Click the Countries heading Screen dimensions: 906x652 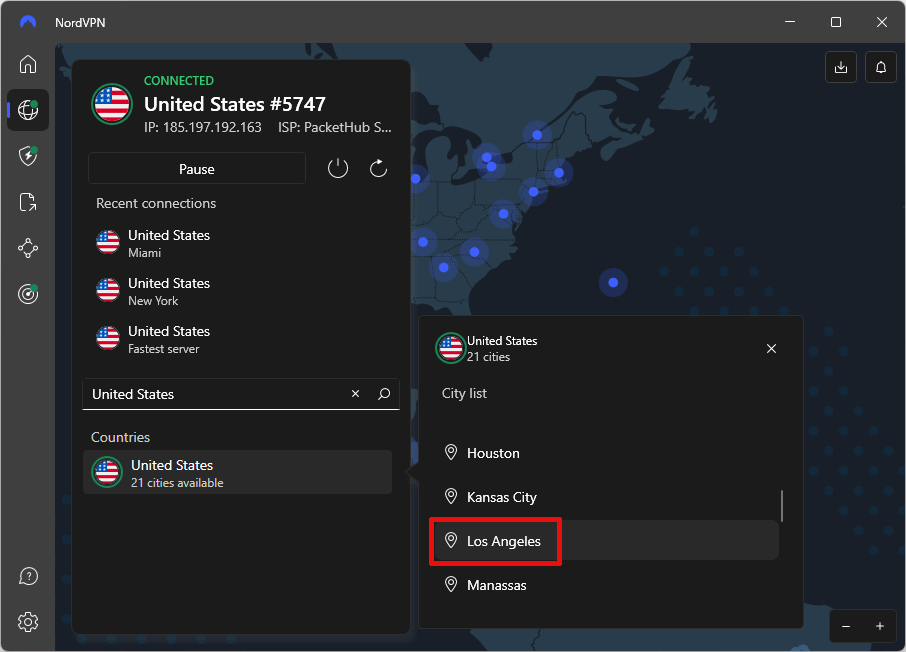click(120, 437)
